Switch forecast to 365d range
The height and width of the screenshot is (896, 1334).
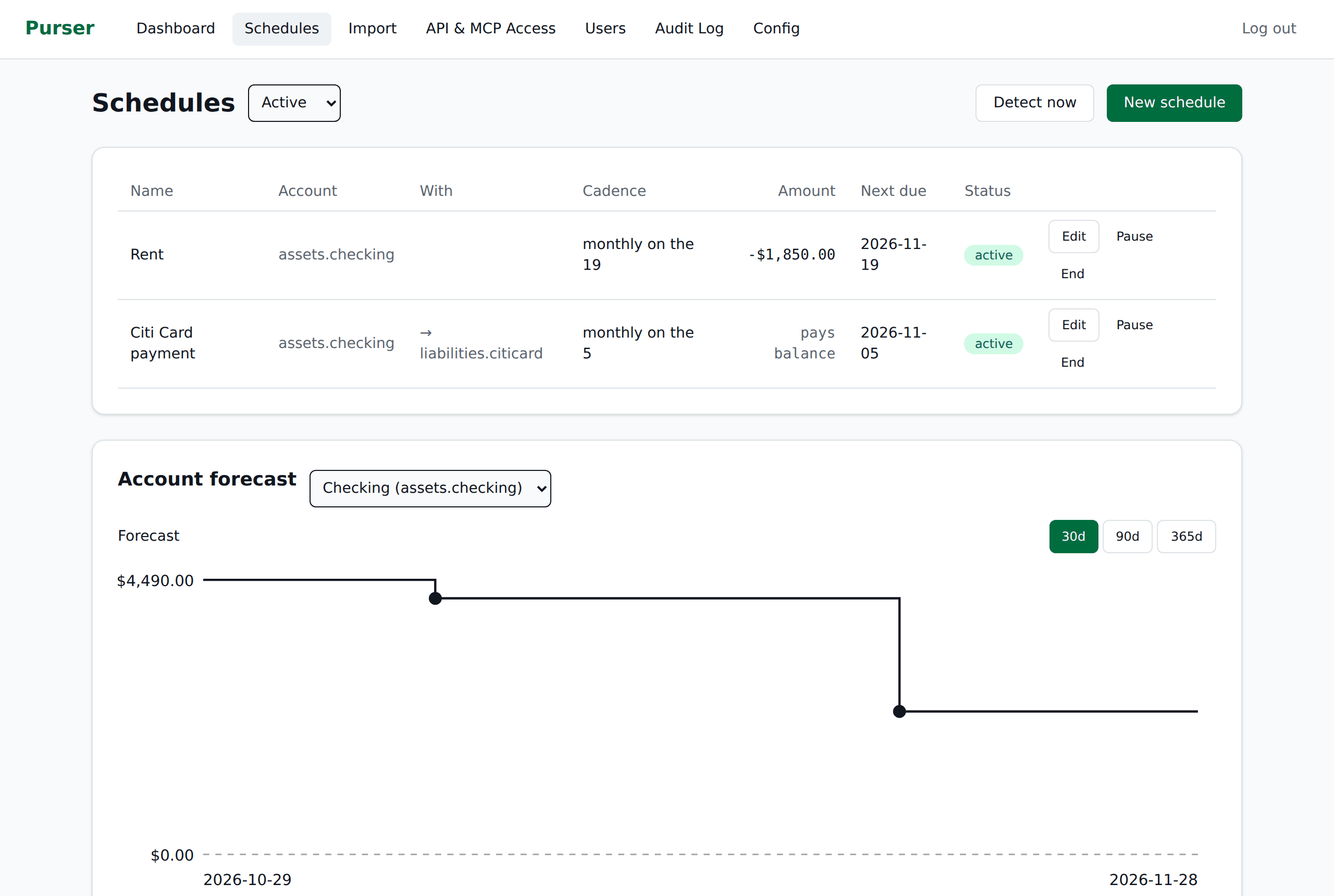(1186, 536)
